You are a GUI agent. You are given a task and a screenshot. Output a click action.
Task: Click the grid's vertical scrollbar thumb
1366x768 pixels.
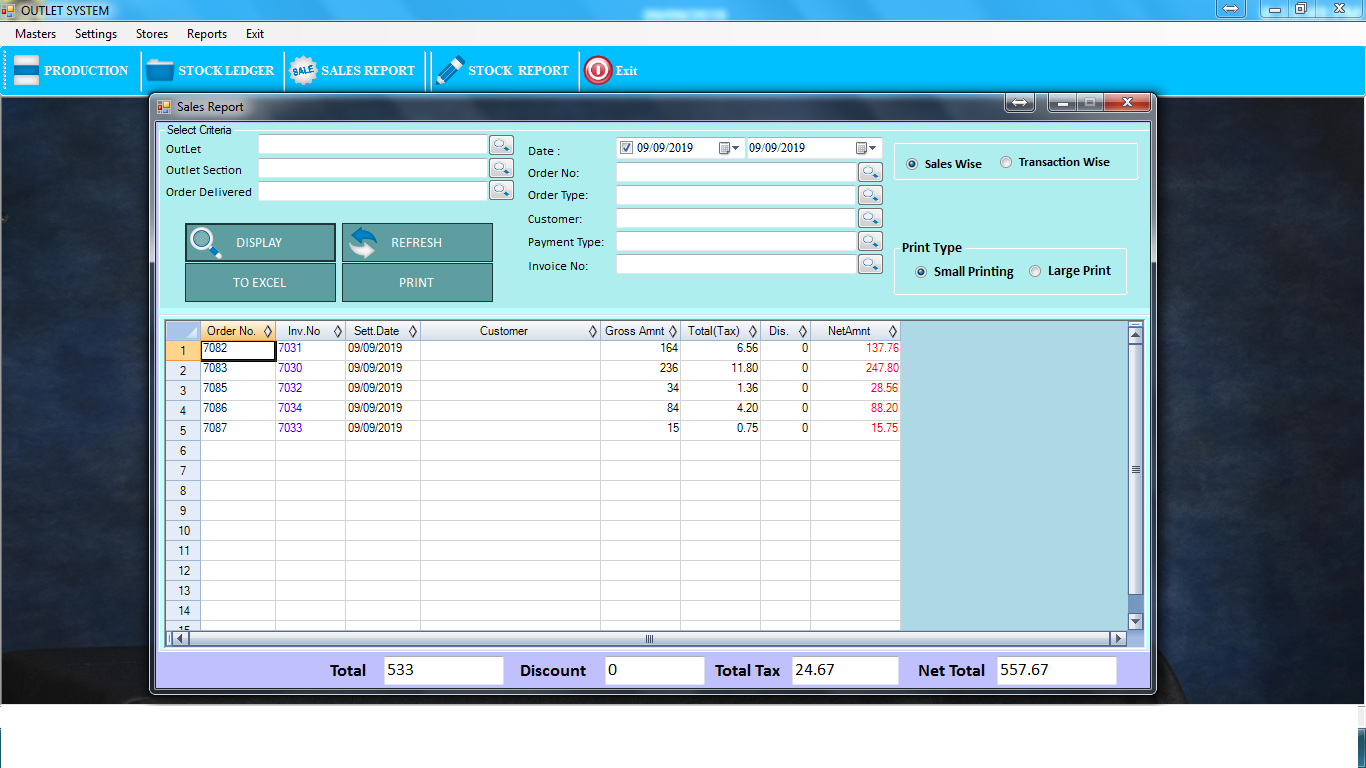click(1135, 469)
